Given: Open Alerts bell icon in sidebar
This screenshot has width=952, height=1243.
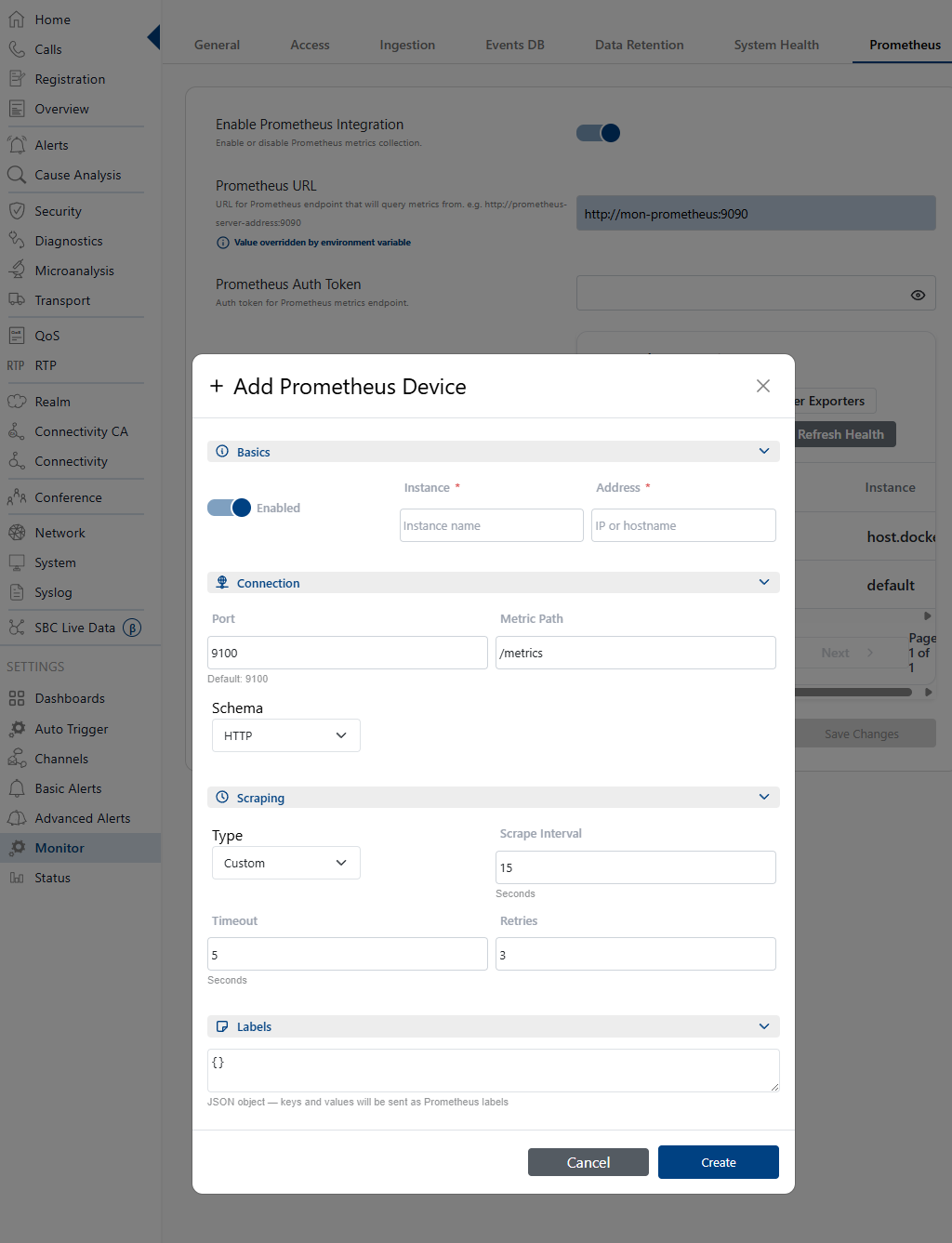Looking at the screenshot, I should pyautogui.click(x=17, y=144).
